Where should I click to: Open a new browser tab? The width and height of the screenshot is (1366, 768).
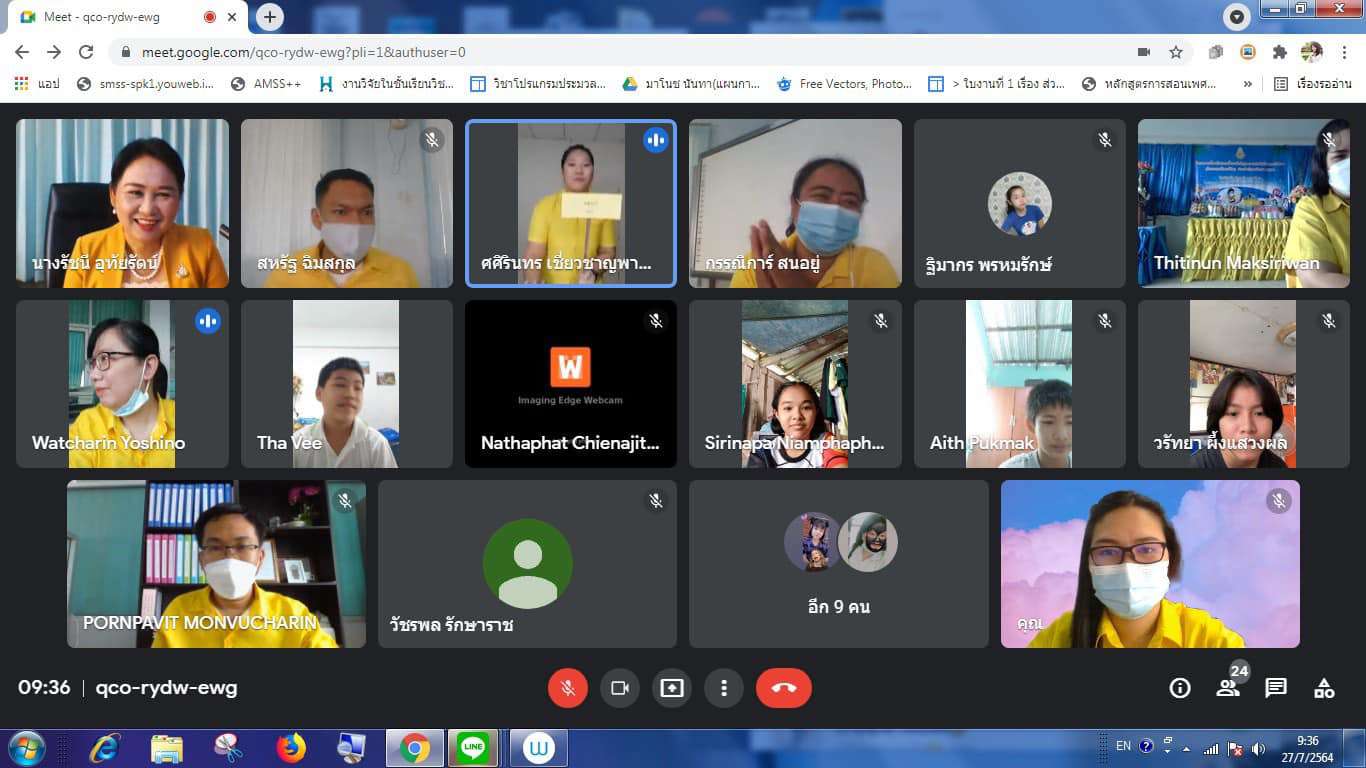pos(269,17)
